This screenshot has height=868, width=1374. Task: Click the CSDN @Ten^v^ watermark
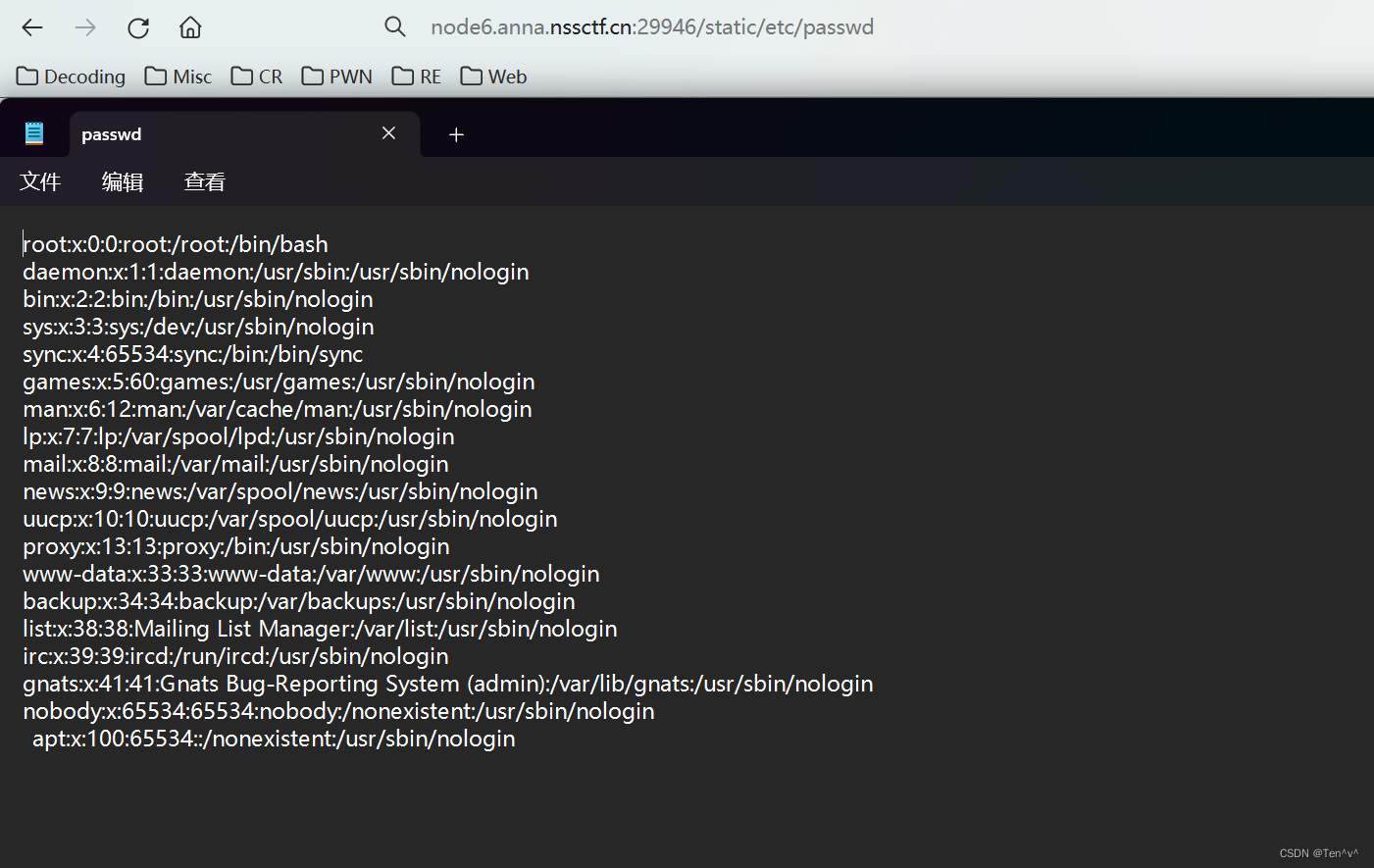[1319, 852]
